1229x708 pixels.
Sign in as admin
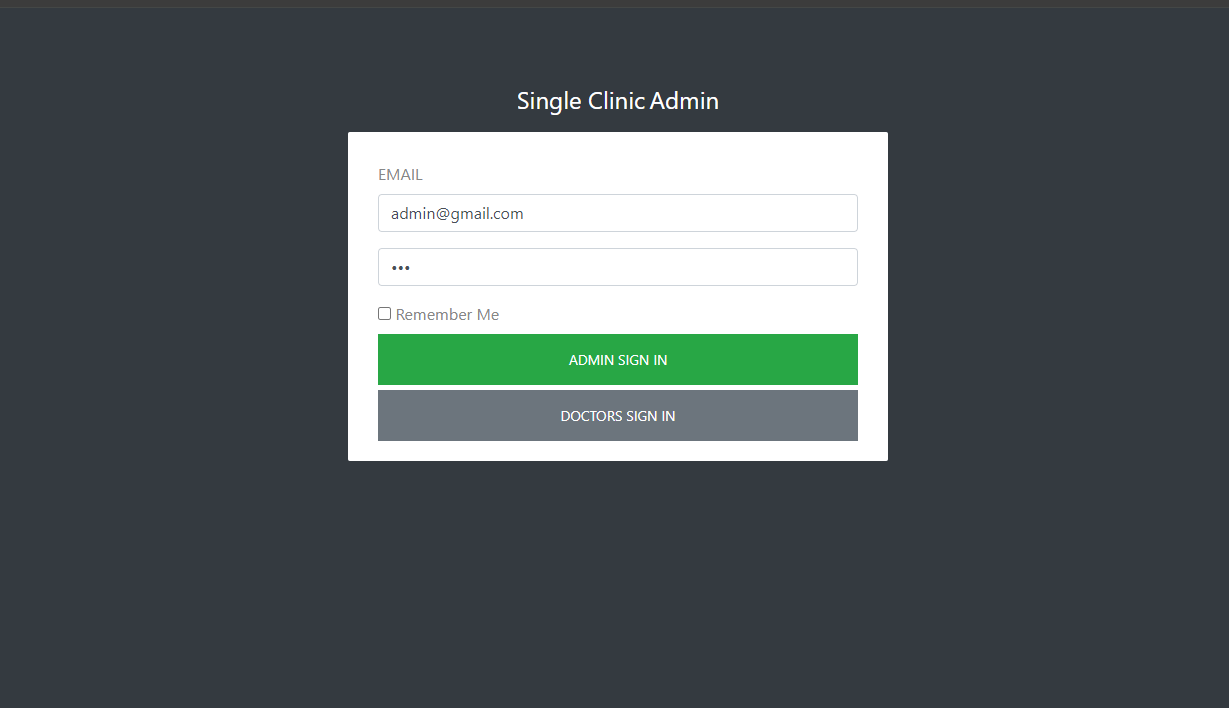click(617, 359)
